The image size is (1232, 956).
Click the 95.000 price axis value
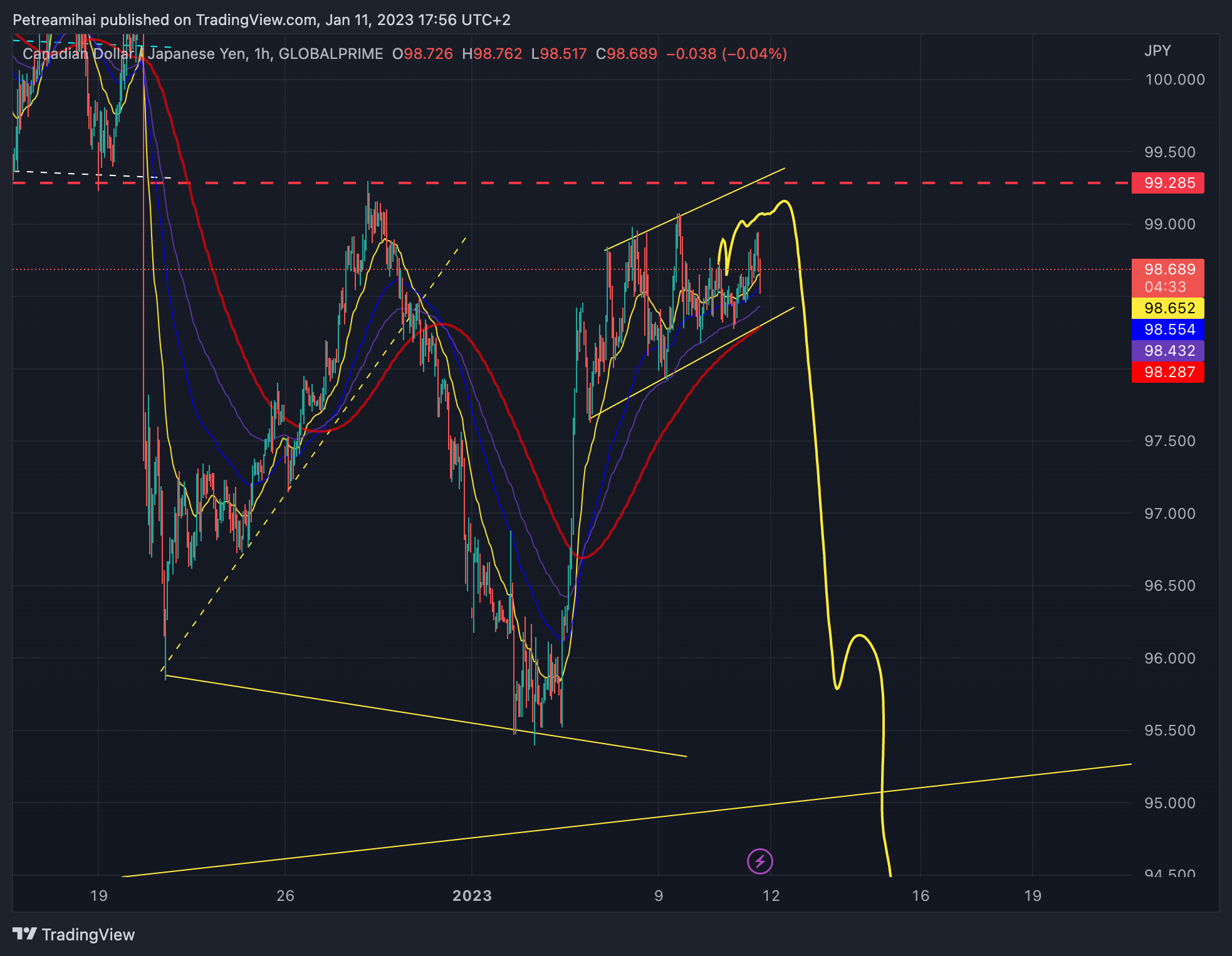coord(1170,803)
